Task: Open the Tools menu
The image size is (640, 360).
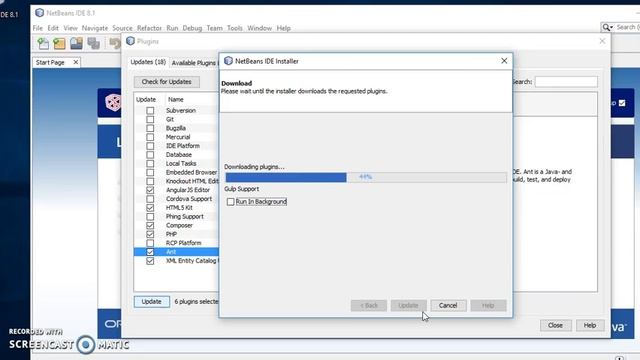Action: (x=235, y=28)
